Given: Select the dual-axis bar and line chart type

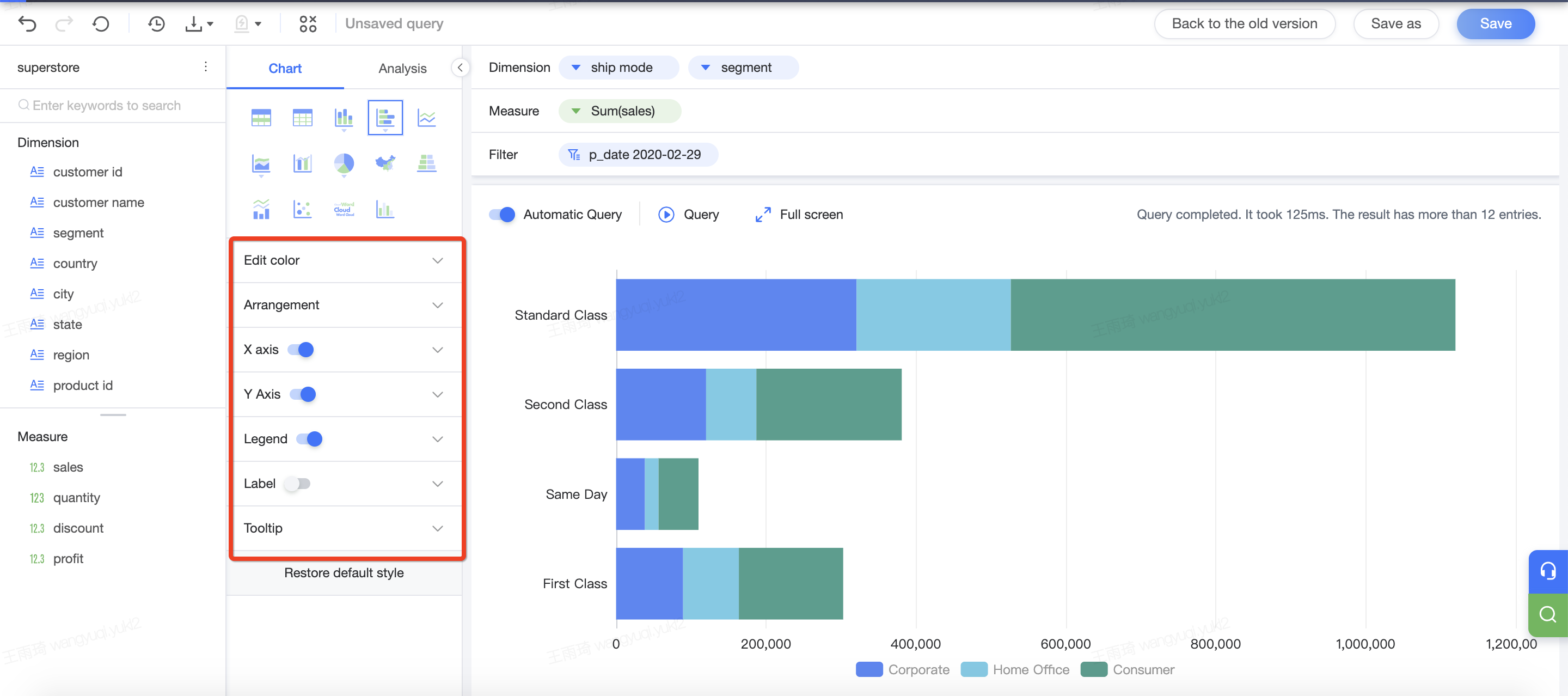Looking at the screenshot, I should tap(303, 163).
